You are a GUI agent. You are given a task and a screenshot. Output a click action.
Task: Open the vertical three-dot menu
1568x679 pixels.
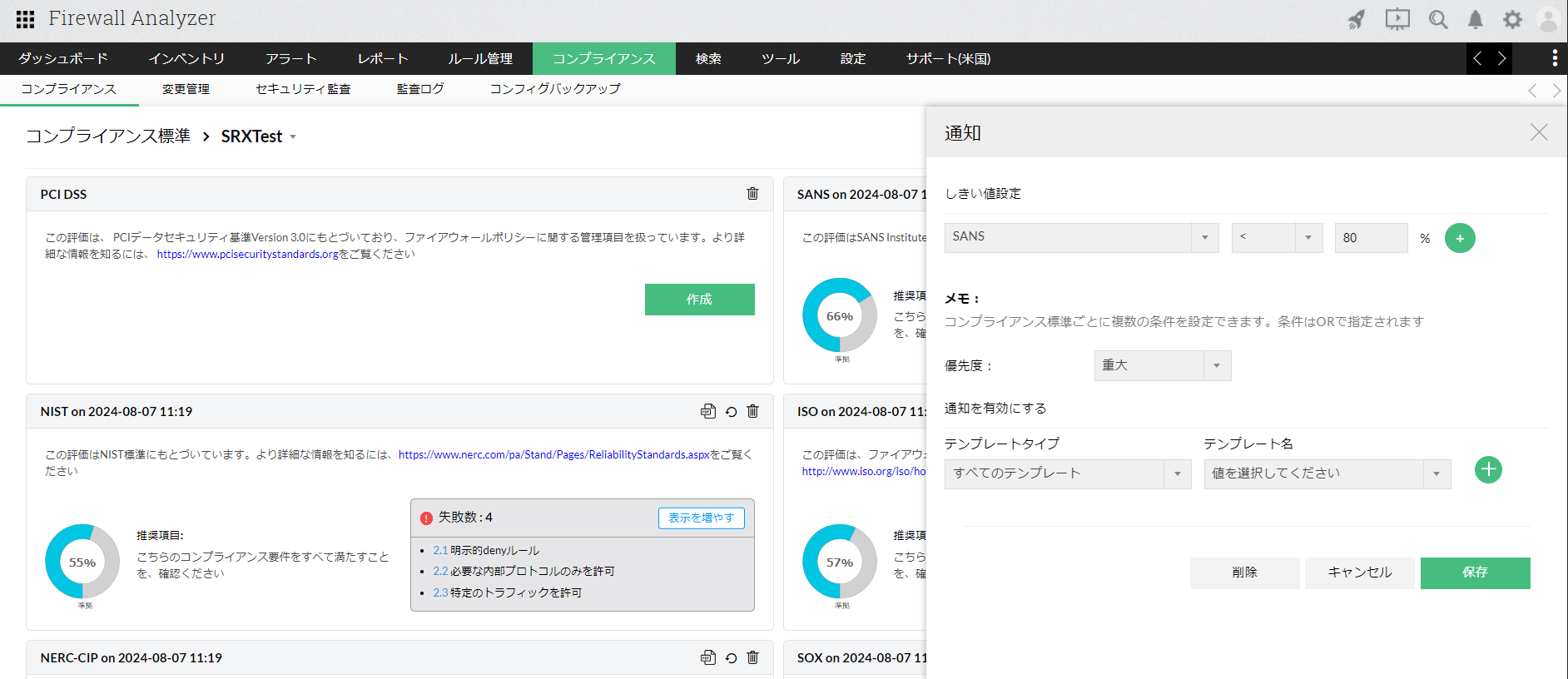pyautogui.click(x=1554, y=58)
